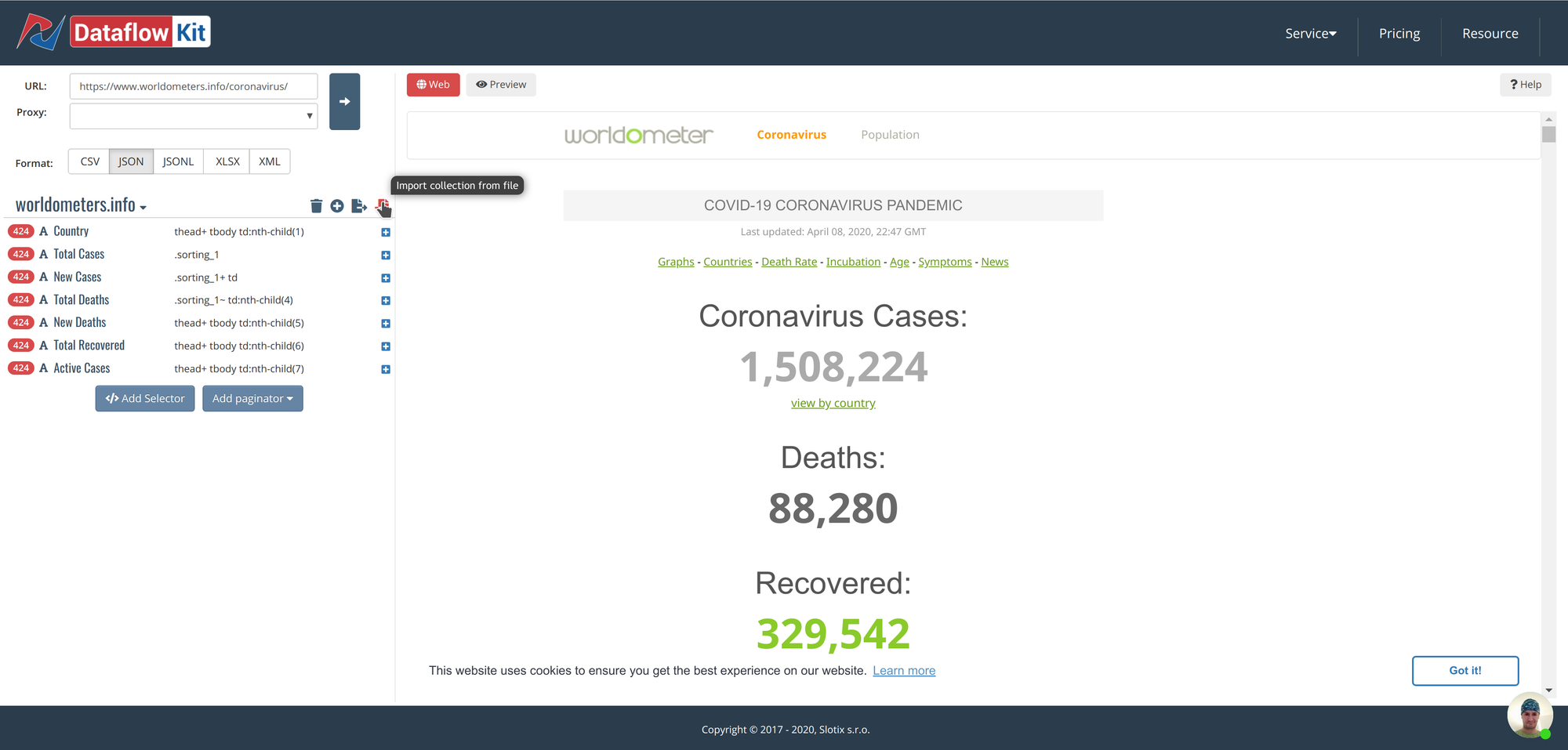The width and height of the screenshot is (1568, 750).
Task: Open the support chat avatar
Action: coord(1530,715)
